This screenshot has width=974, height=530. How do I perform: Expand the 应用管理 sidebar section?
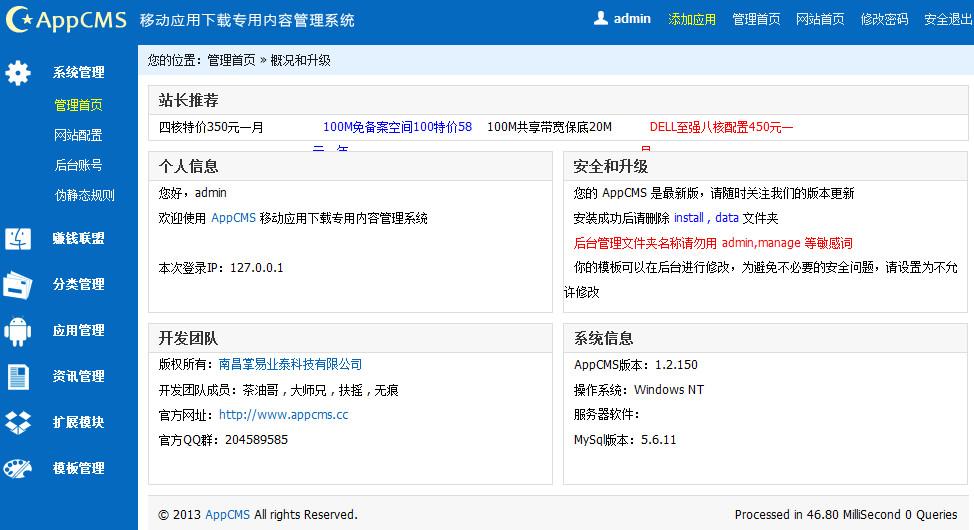pos(78,331)
